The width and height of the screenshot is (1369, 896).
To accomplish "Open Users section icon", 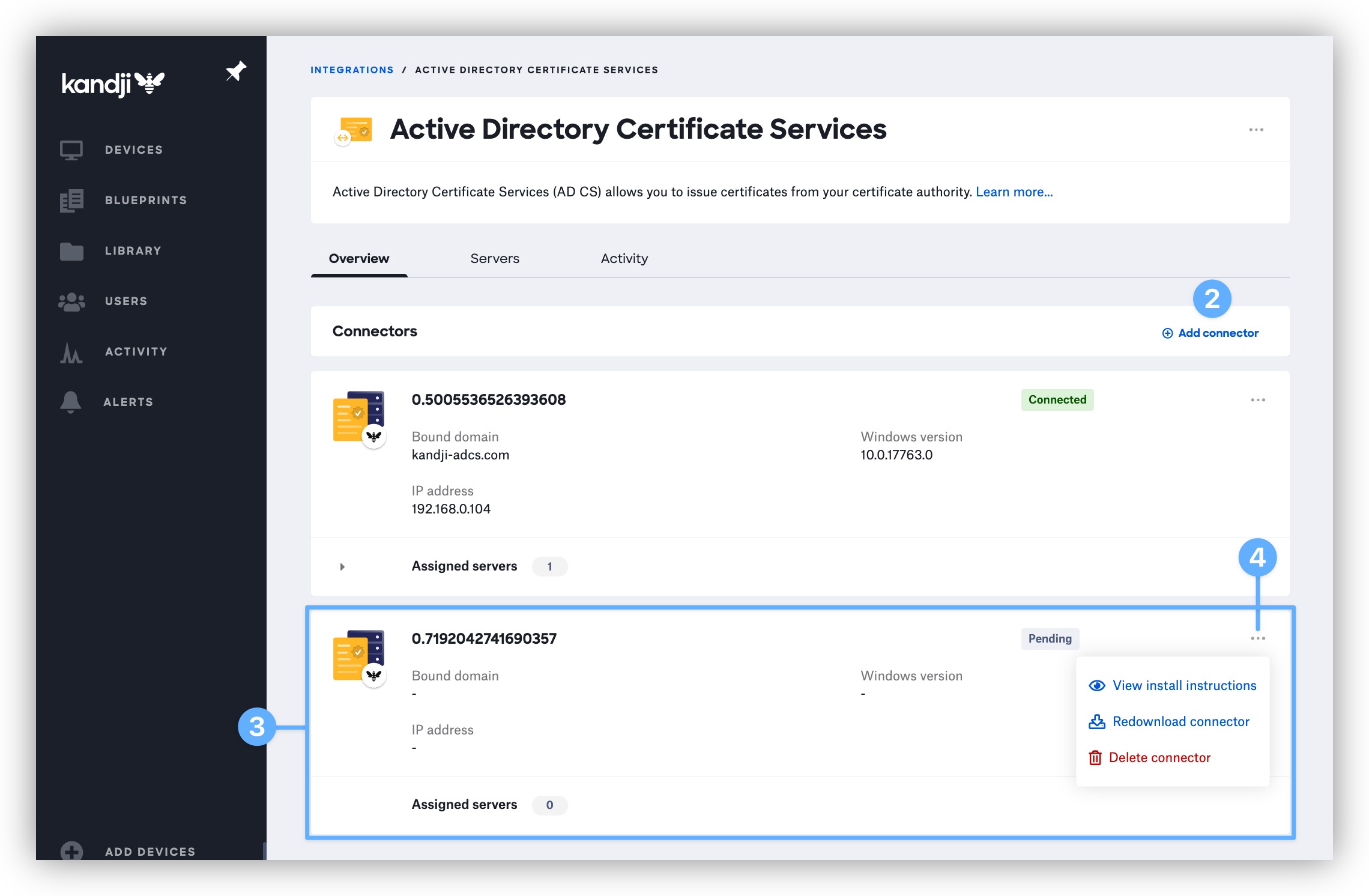I will [x=71, y=301].
